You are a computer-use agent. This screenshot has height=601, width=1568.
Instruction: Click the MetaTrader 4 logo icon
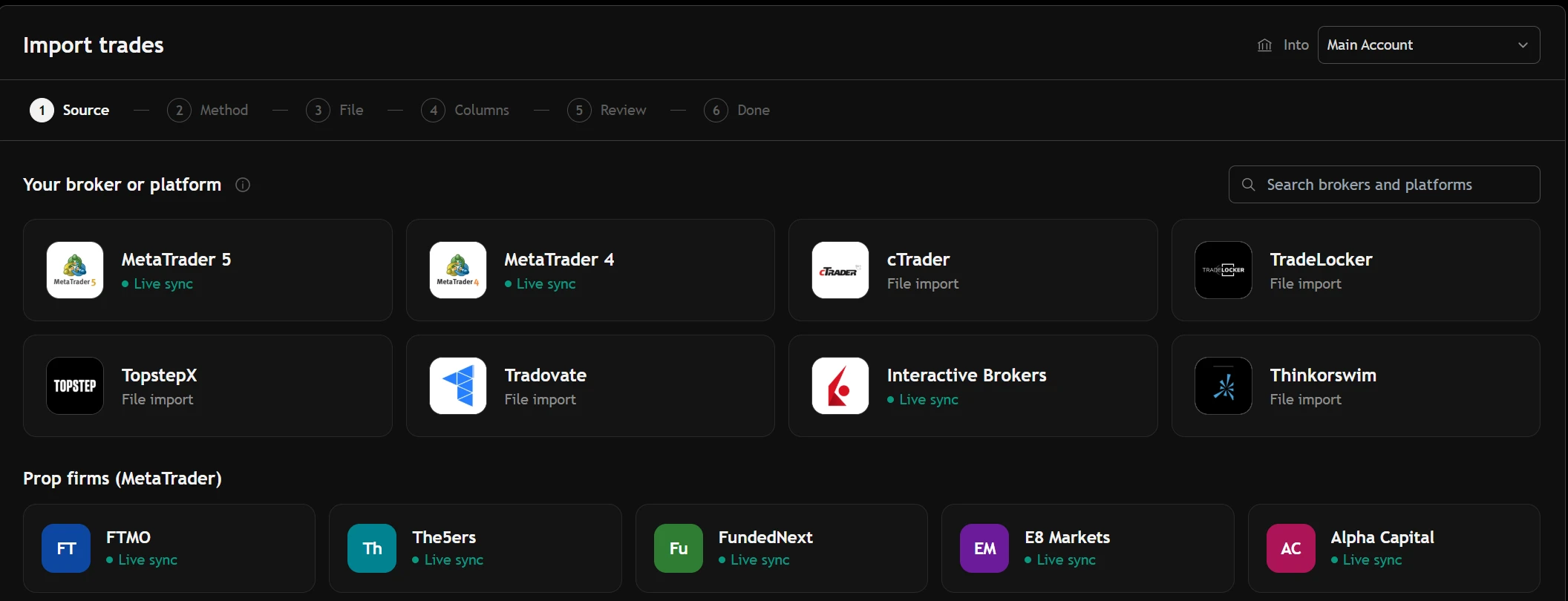pyautogui.click(x=458, y=270)
